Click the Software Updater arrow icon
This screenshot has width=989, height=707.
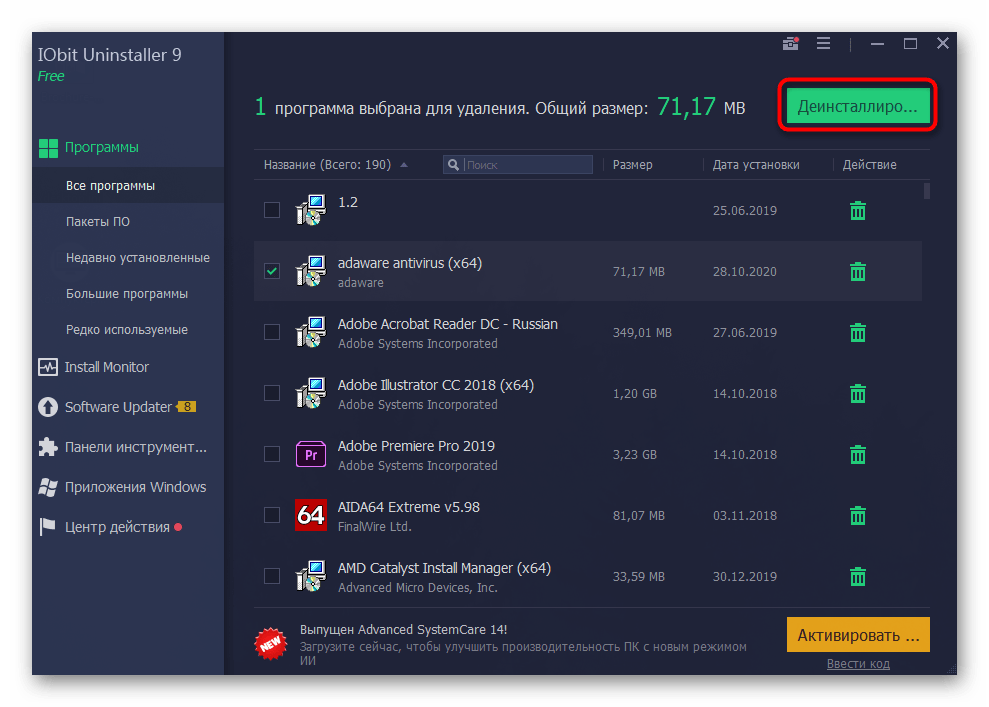coord(48,407)
